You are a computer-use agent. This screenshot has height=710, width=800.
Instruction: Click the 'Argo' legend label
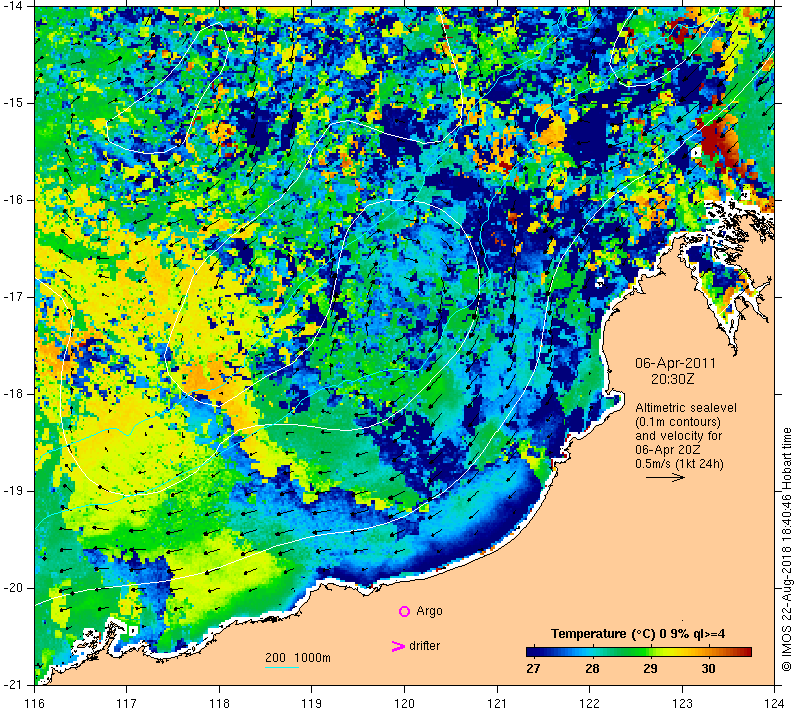429,611
